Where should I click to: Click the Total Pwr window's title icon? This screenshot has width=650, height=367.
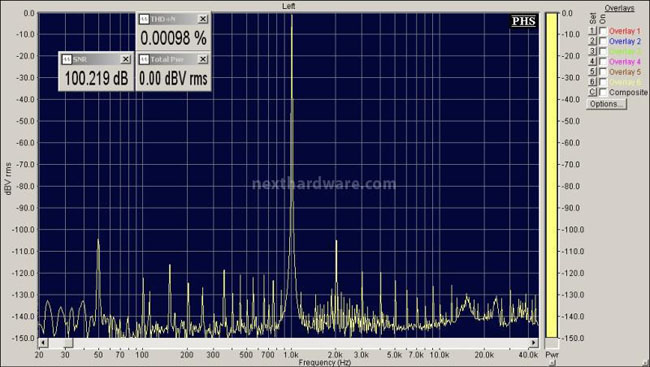click(x=144, y=60)
